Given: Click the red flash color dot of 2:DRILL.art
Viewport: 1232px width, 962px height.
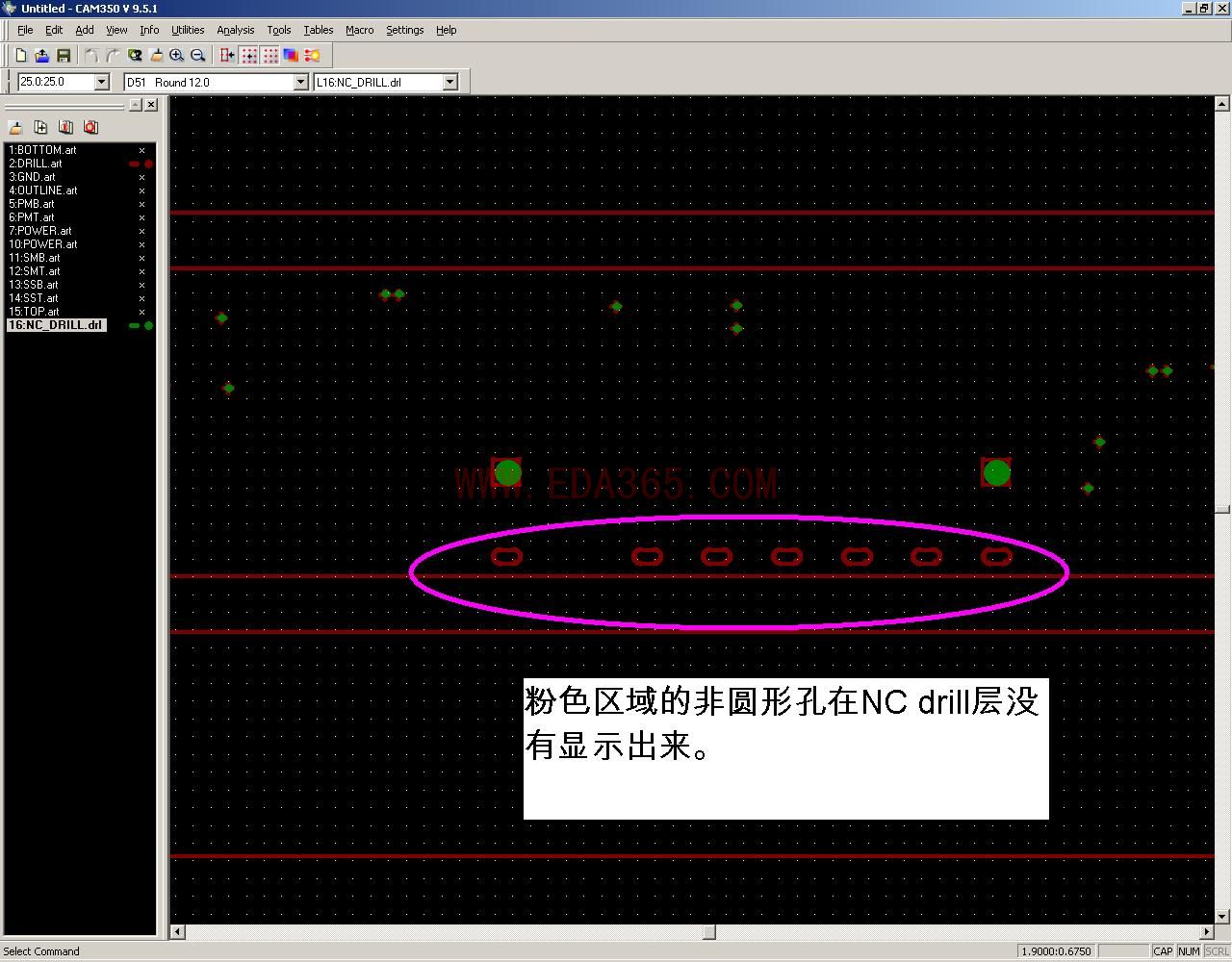Looking at the screenshot, I should click(148, 164).
